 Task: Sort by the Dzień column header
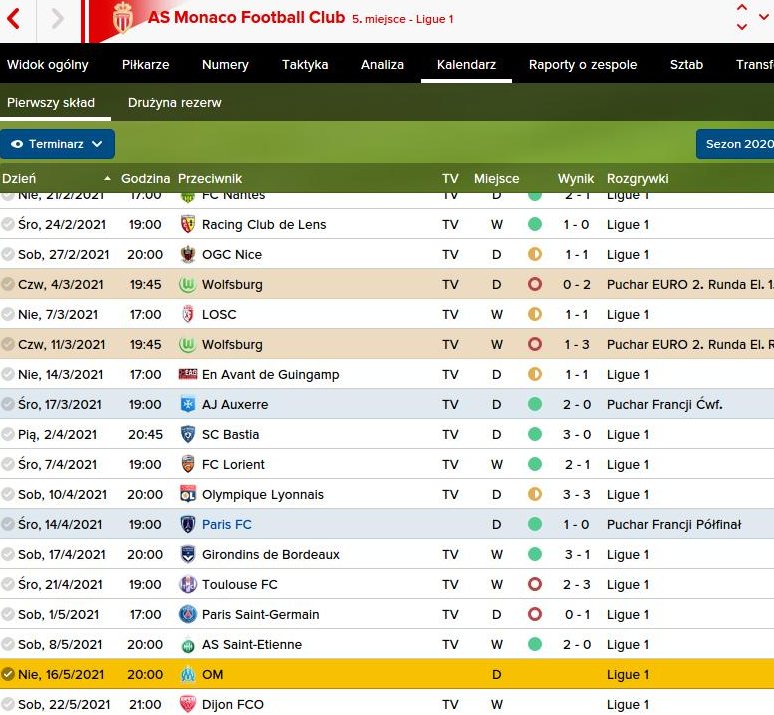coord(20,178)
